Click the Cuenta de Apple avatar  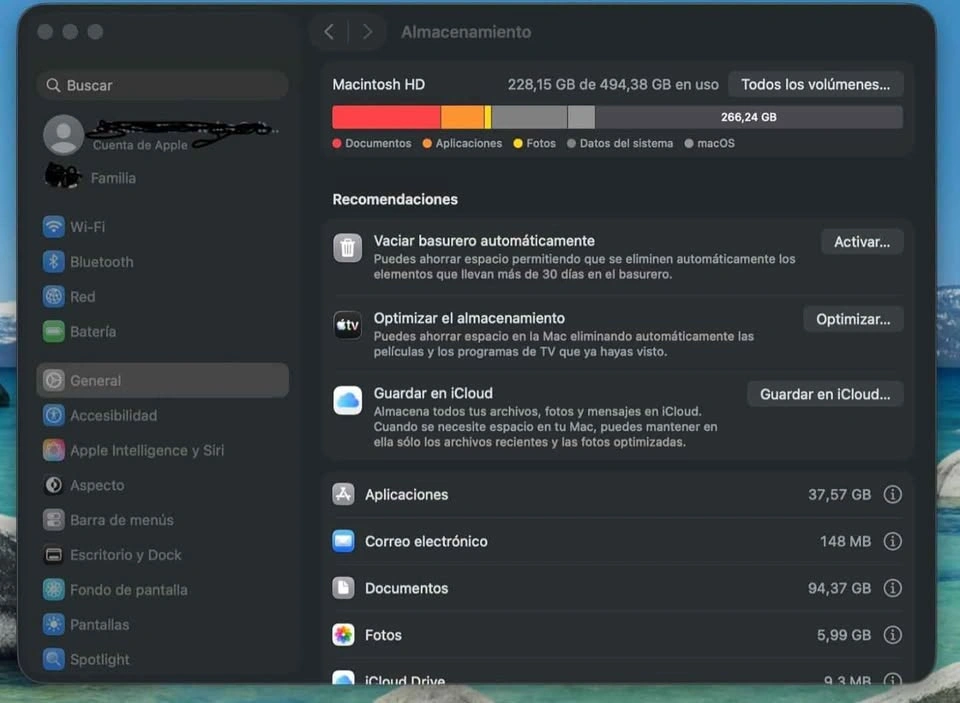click(x=63, y=134)
